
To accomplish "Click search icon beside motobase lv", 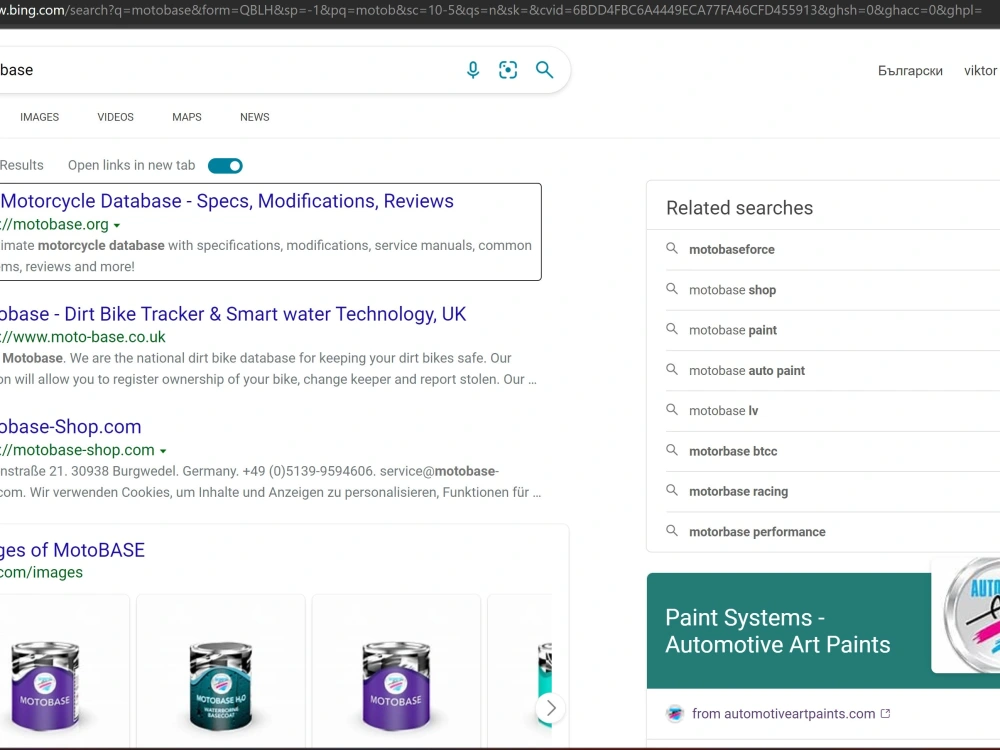I will pos(672,409).
